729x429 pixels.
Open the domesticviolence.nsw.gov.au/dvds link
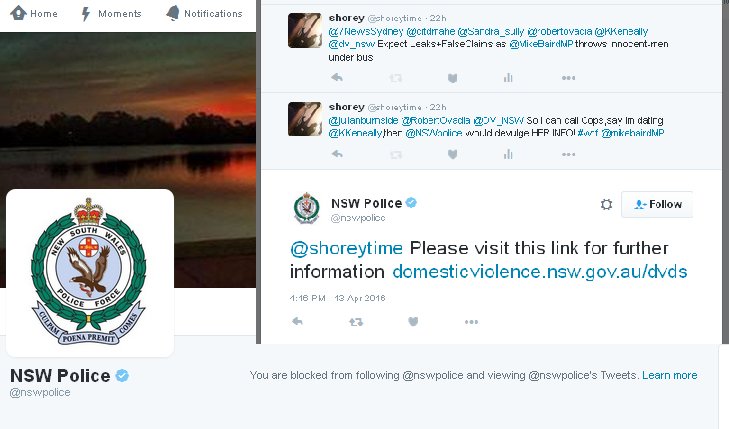tap(540, 271)
